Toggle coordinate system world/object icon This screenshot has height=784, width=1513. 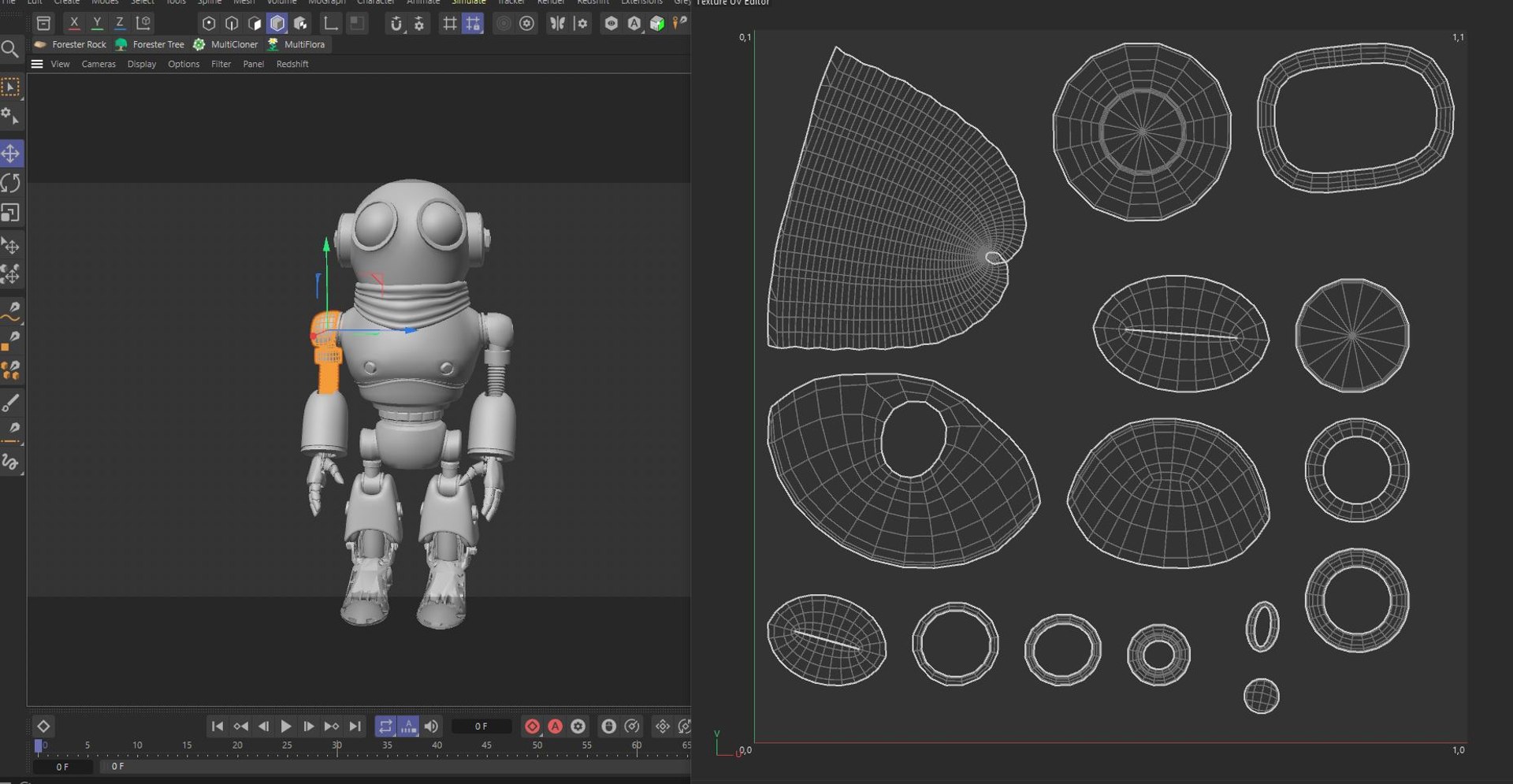[x=143, y=24]
